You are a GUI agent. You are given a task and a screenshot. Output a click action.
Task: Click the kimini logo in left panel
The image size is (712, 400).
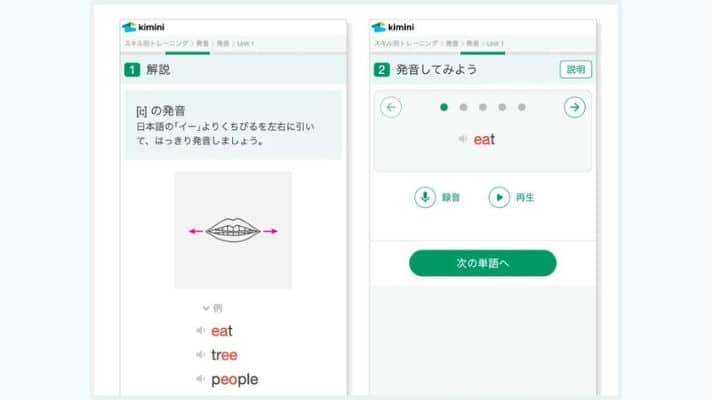coord(143,27)
